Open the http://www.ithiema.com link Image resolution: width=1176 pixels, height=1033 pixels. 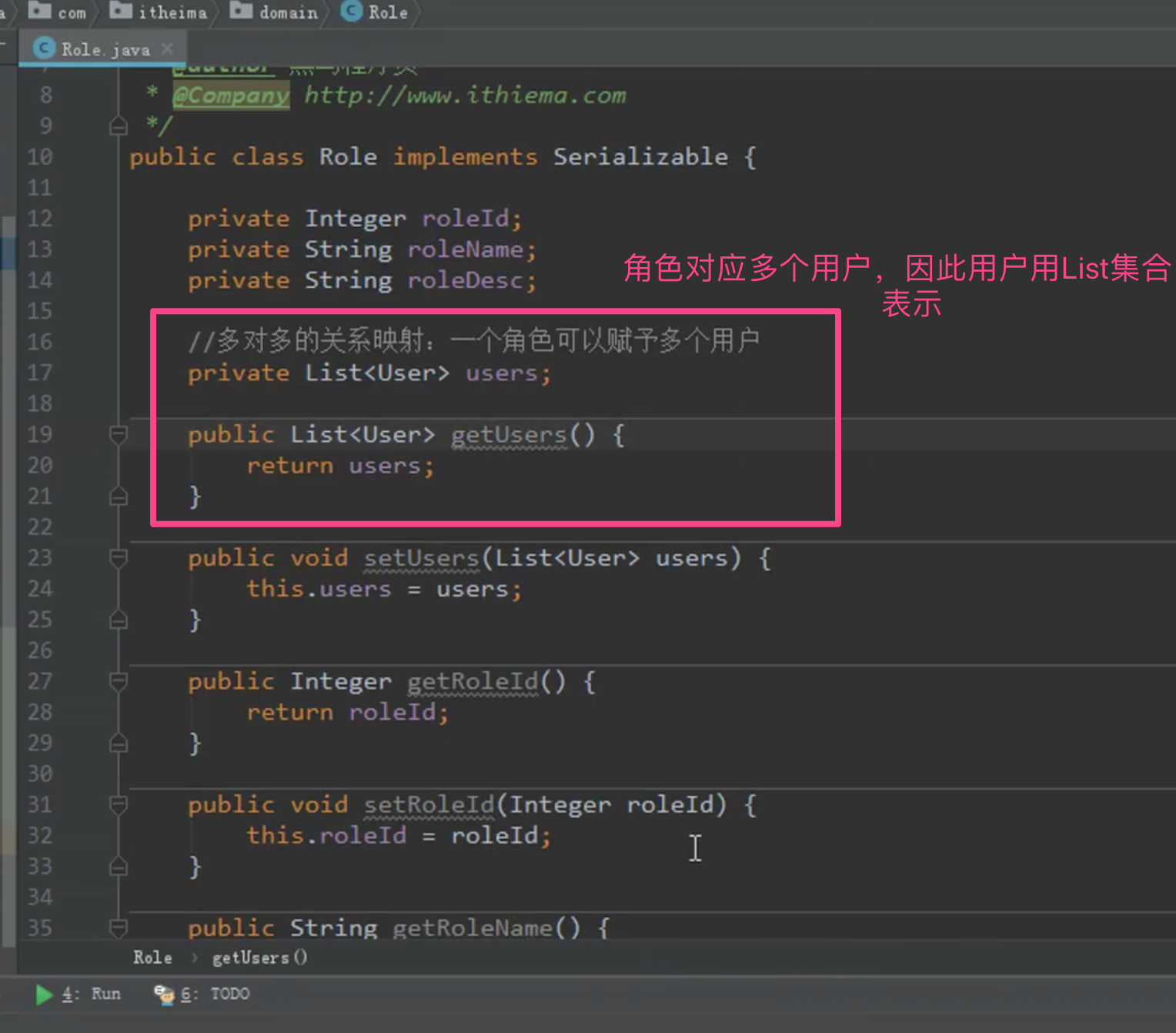465,95
